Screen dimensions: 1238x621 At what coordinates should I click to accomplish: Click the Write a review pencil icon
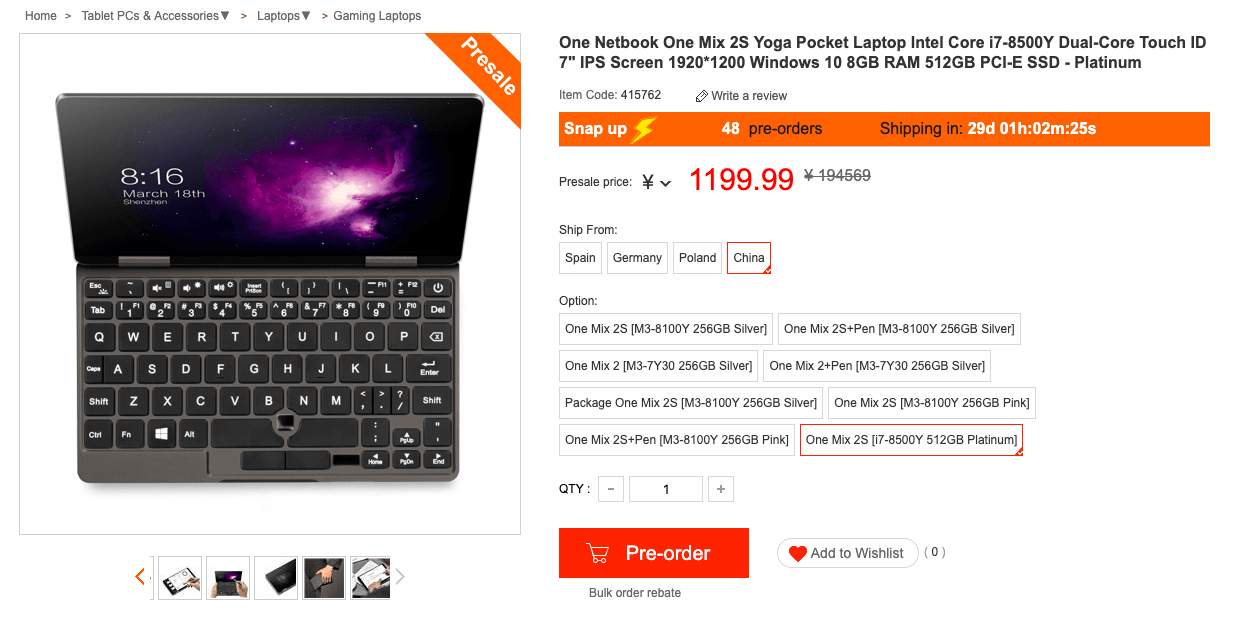(701, 96)
